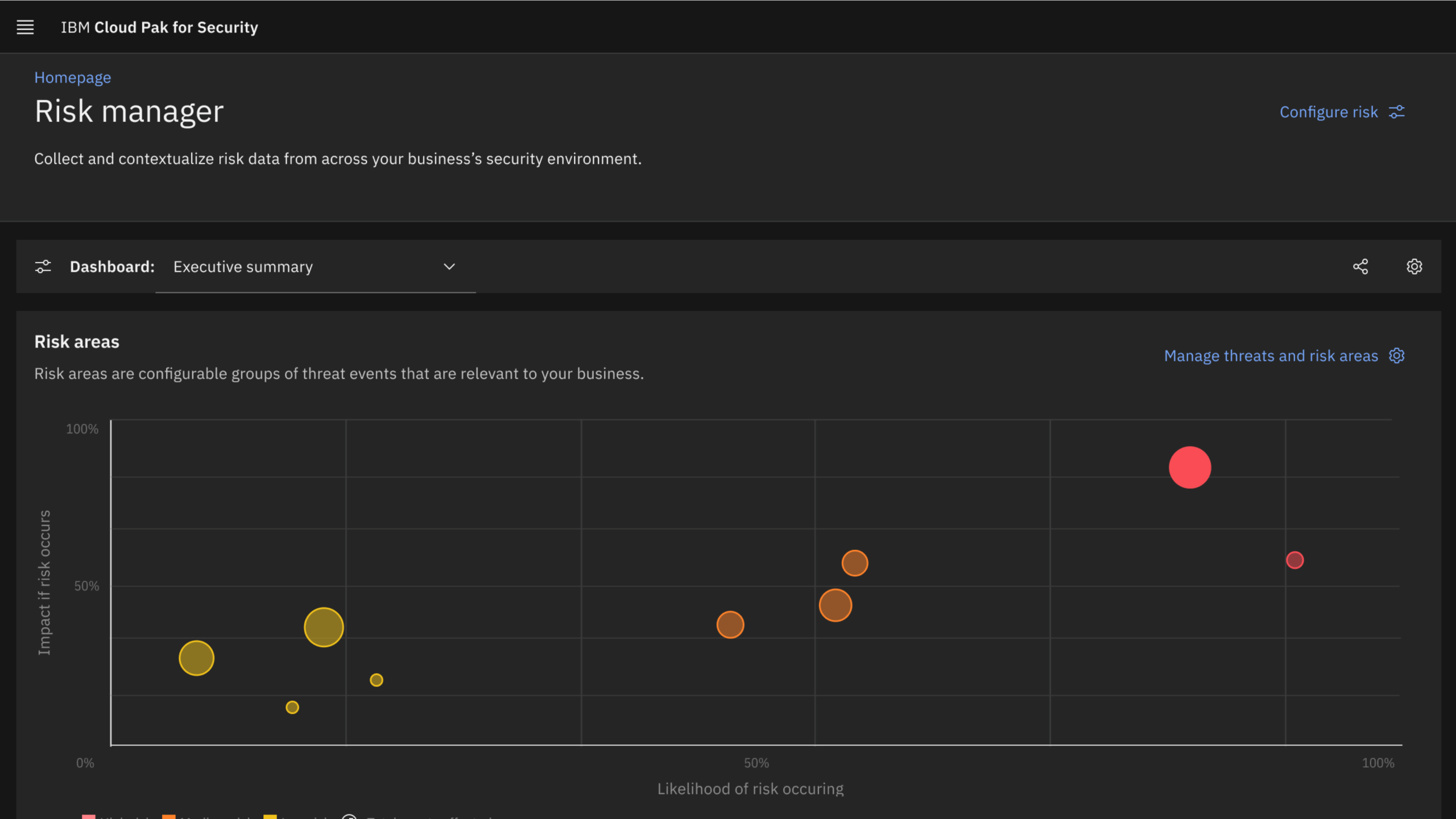Select the lowest small yellow bubble
The height and width of the screenshot is (819, 1456).
click(292, 707)
